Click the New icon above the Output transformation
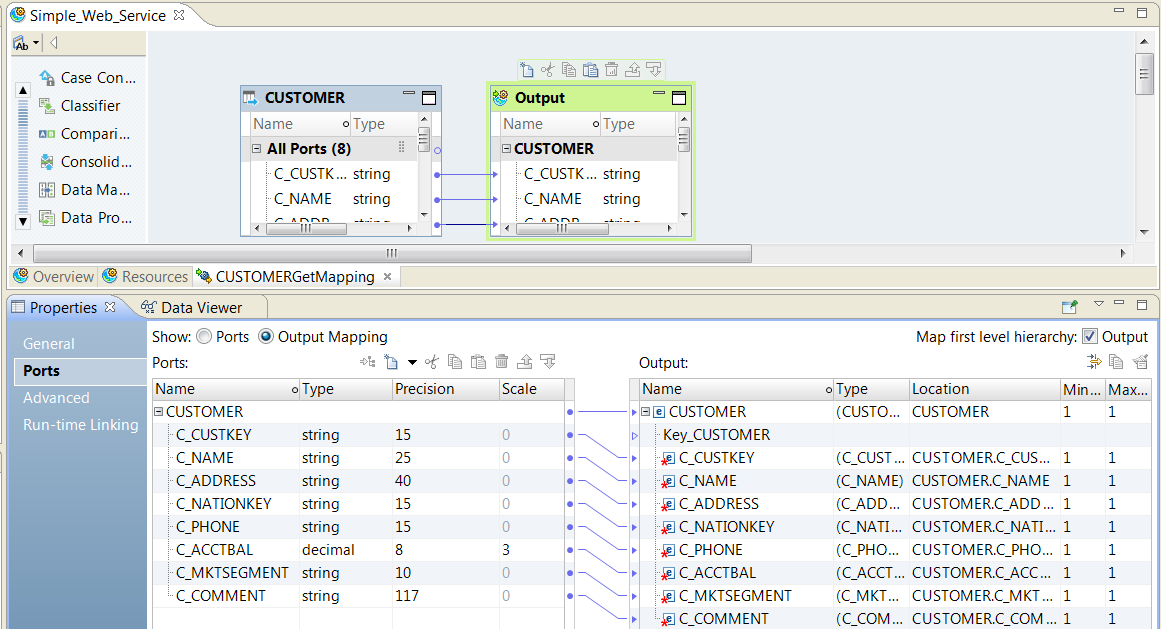The width and height of the screenshot is (1161, 629). (526, 70)
